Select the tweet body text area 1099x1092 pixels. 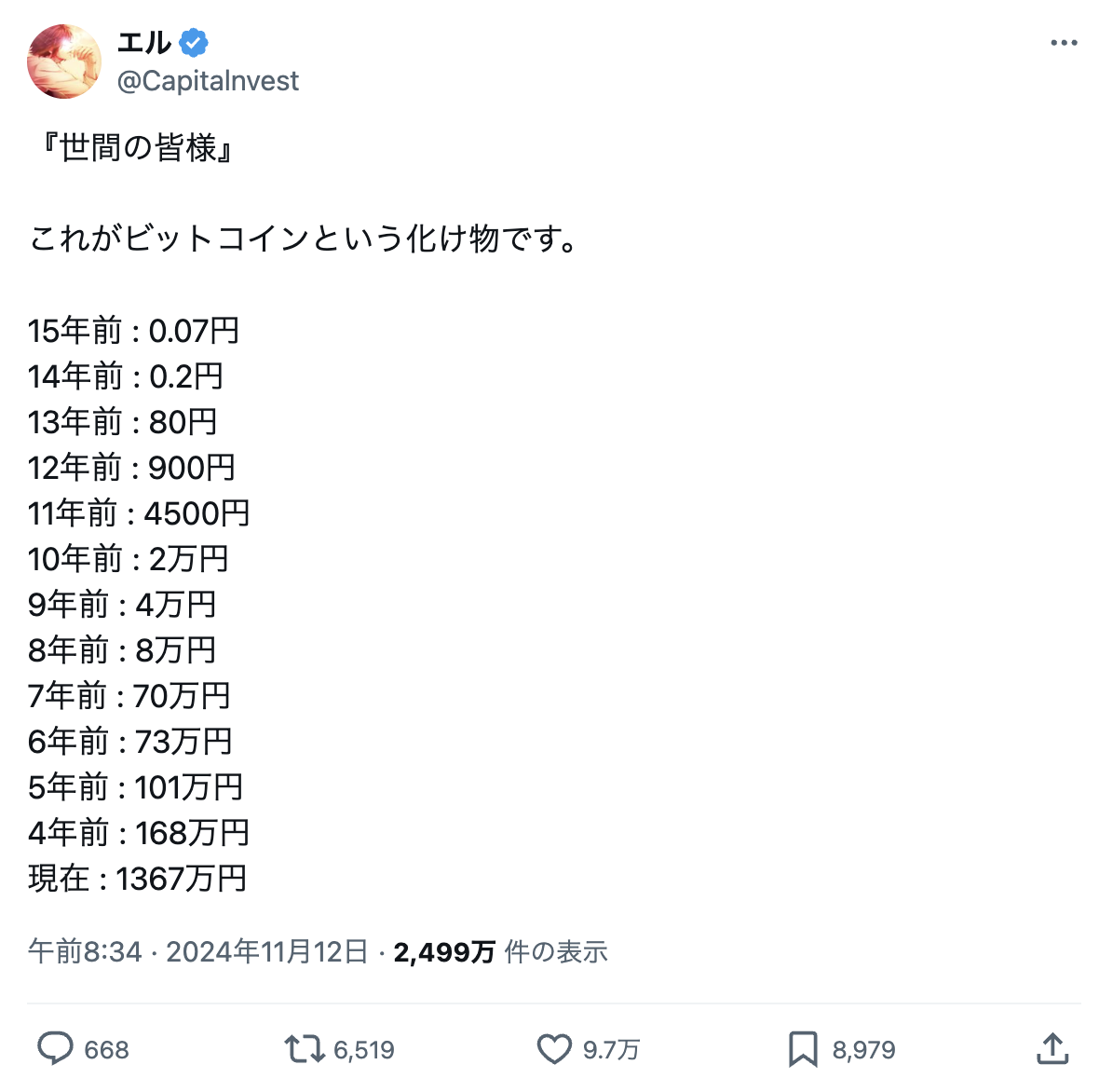(x=279, y=512)
